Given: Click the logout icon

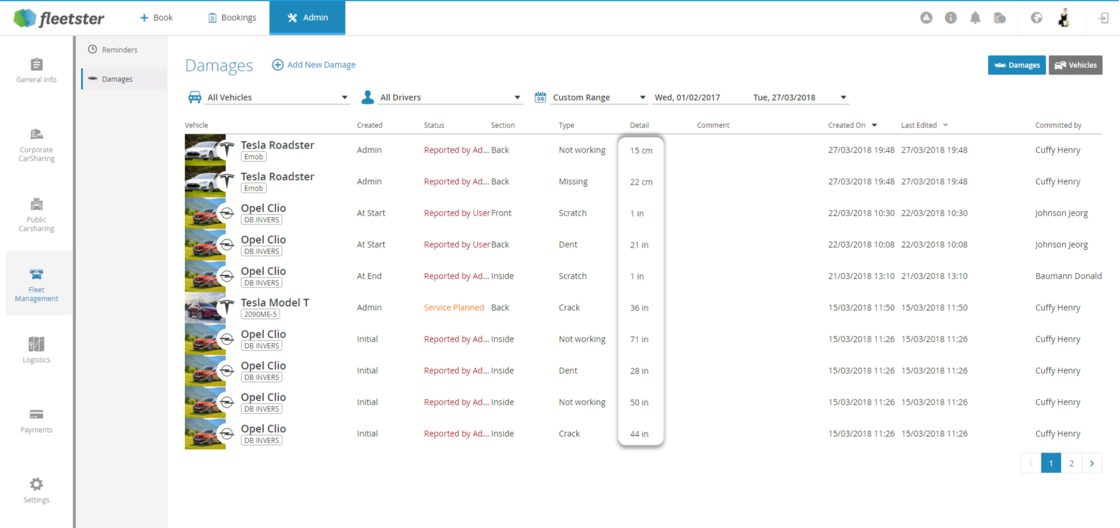Looking at the screenshot, I should click(x=1103, y=18).
